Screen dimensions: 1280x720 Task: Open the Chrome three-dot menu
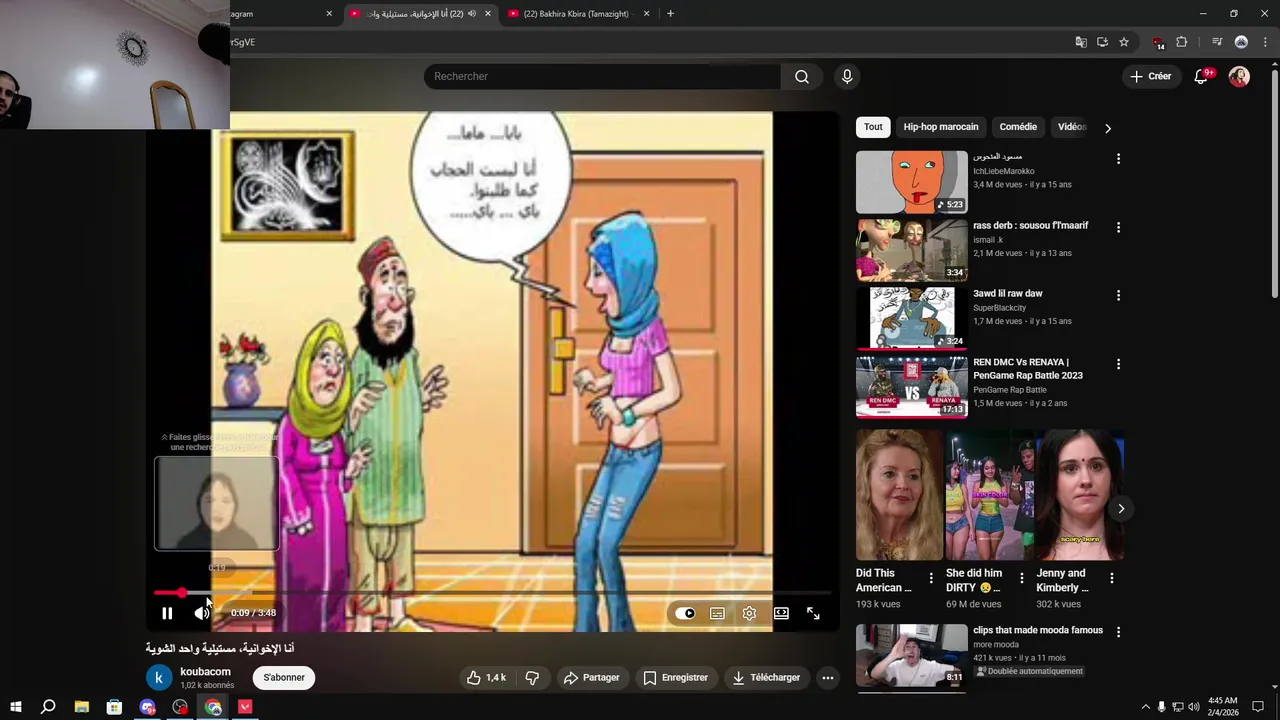click(x=1265, y=42)
